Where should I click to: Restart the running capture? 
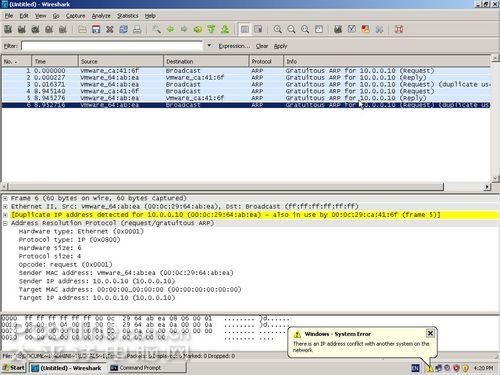[x=63, y=29]
